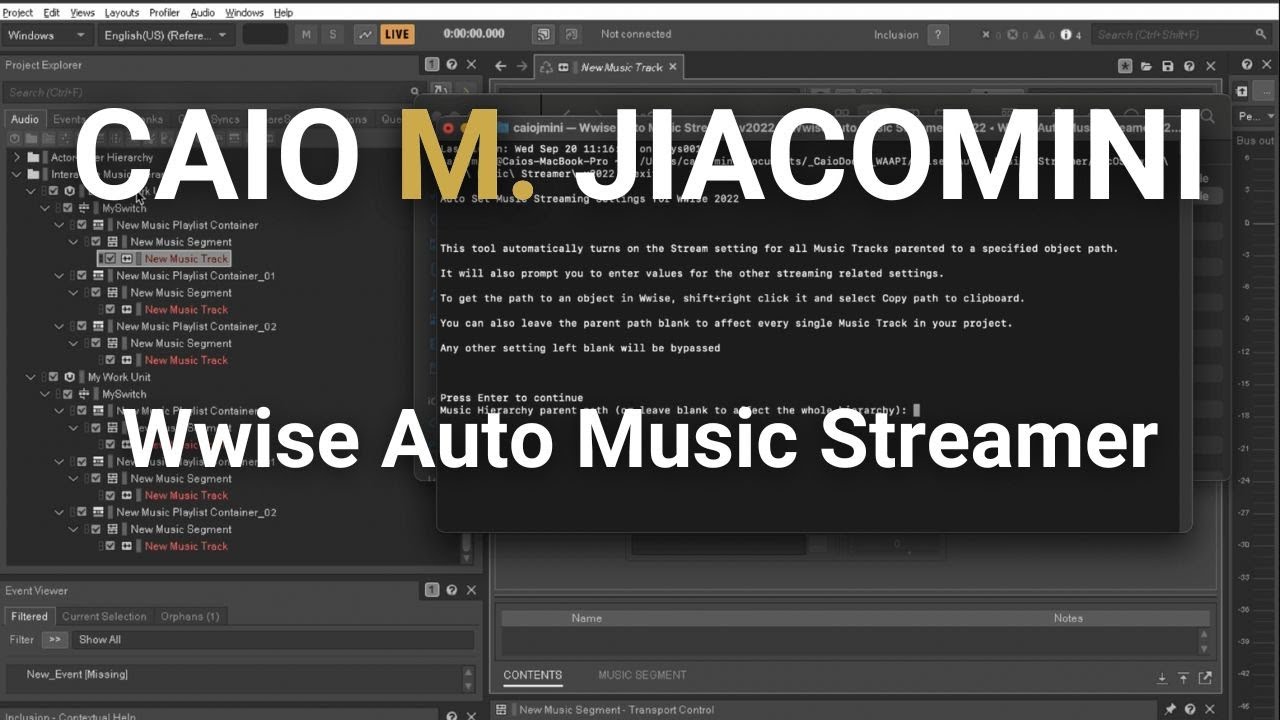Screen dimensions: 1280x720
Task: Open the Windows platform dropdown
Action: [47, 35]
